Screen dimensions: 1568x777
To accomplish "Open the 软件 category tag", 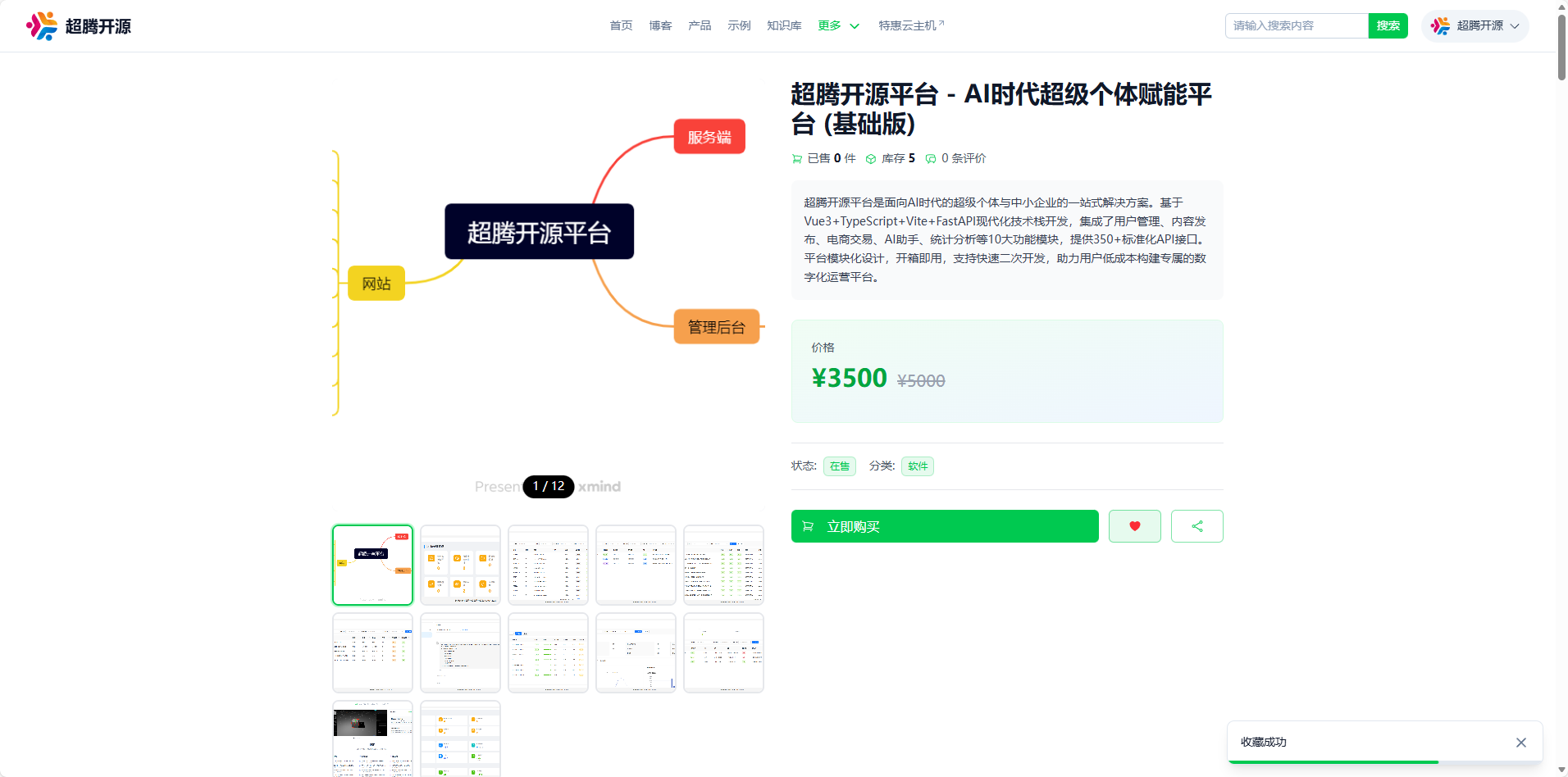I will point(917,466).
